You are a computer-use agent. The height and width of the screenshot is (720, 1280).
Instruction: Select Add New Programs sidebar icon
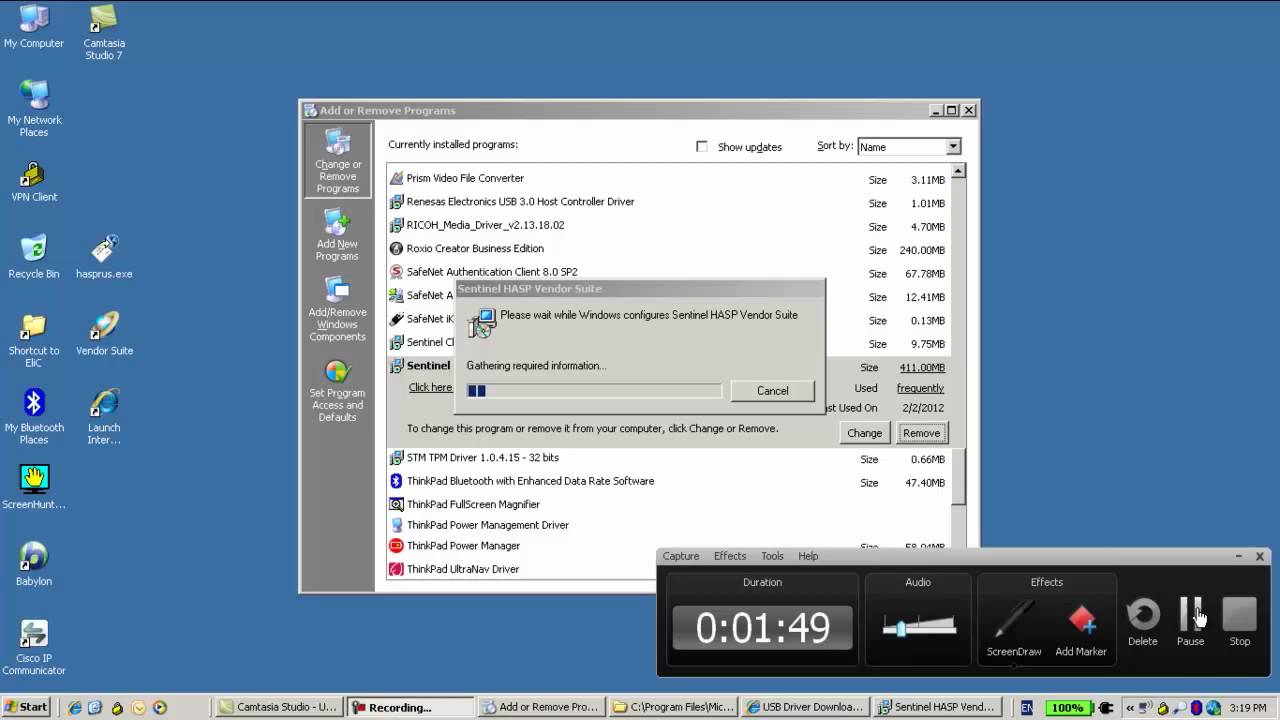[337, 236]
